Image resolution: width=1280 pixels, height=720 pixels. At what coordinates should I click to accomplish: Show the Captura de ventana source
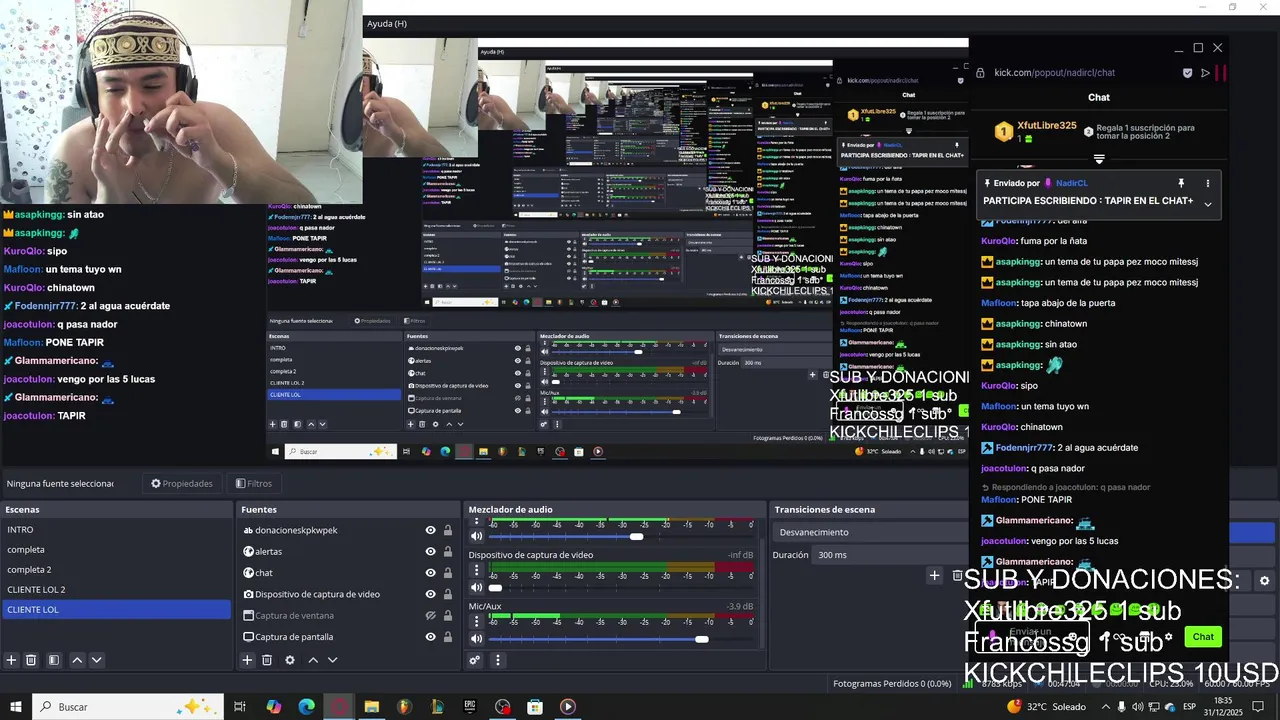430,615
